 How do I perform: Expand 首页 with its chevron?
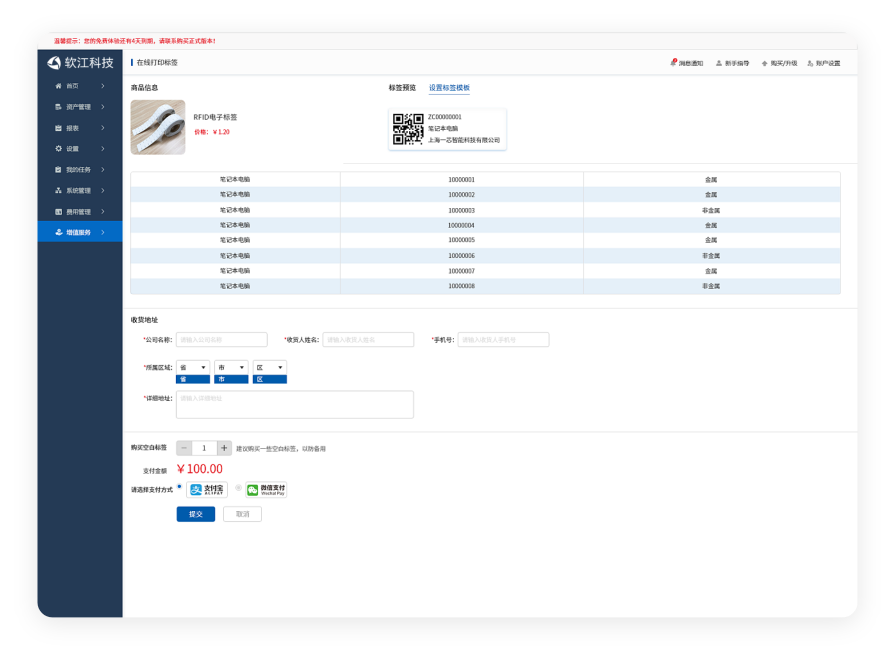pos(103,86)
